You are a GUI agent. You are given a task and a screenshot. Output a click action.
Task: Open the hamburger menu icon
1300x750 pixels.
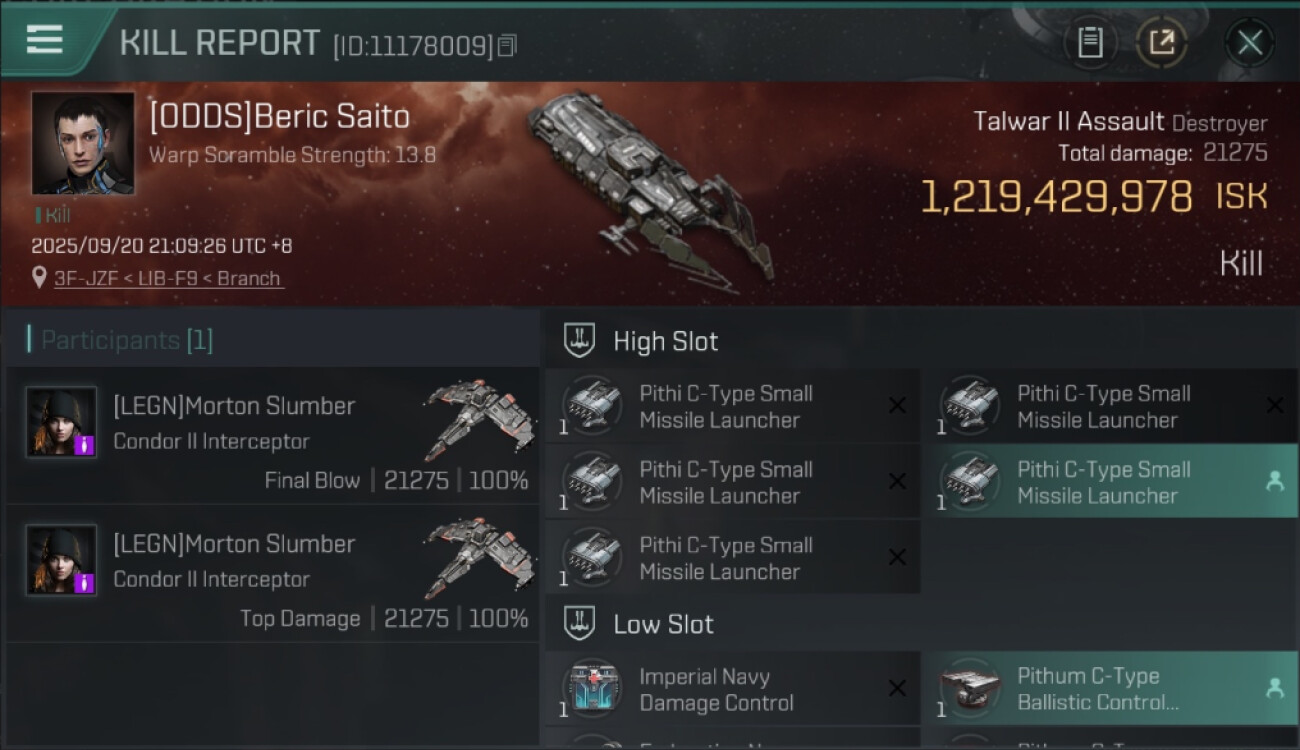point(45,40)
